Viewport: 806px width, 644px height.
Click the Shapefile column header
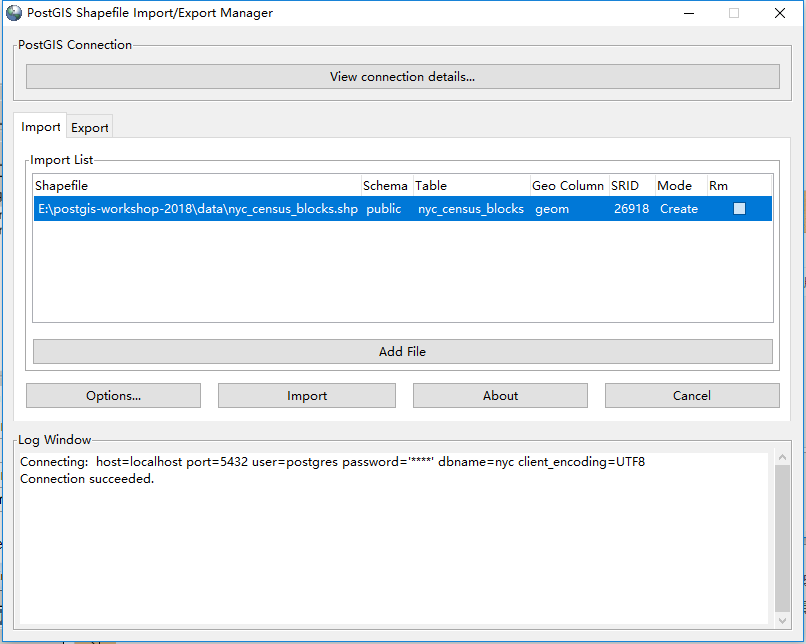(197, 186)
